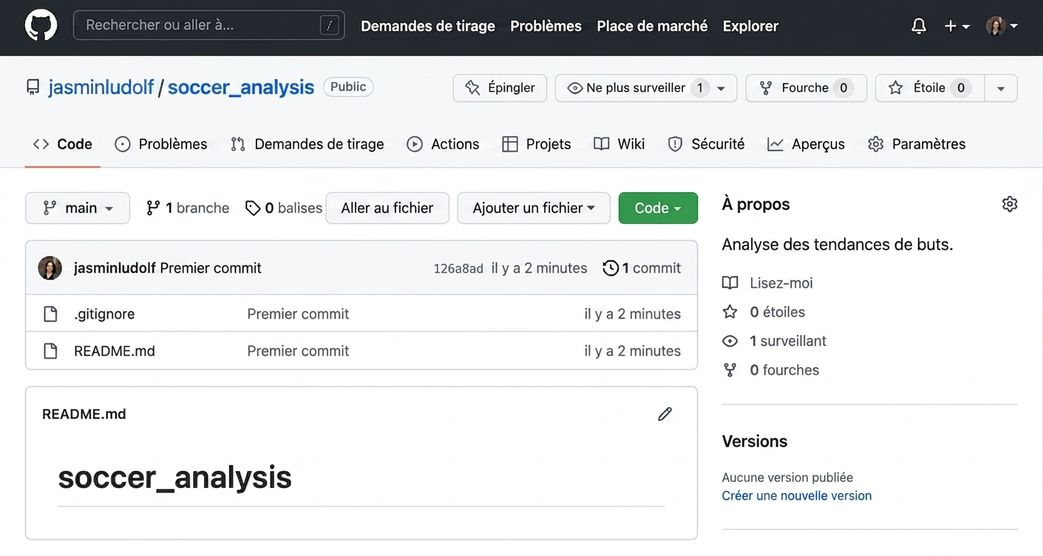This screenshot has height=556, width=1043.
Task: Click the README.md header title in preview
Action: [84, 414]
